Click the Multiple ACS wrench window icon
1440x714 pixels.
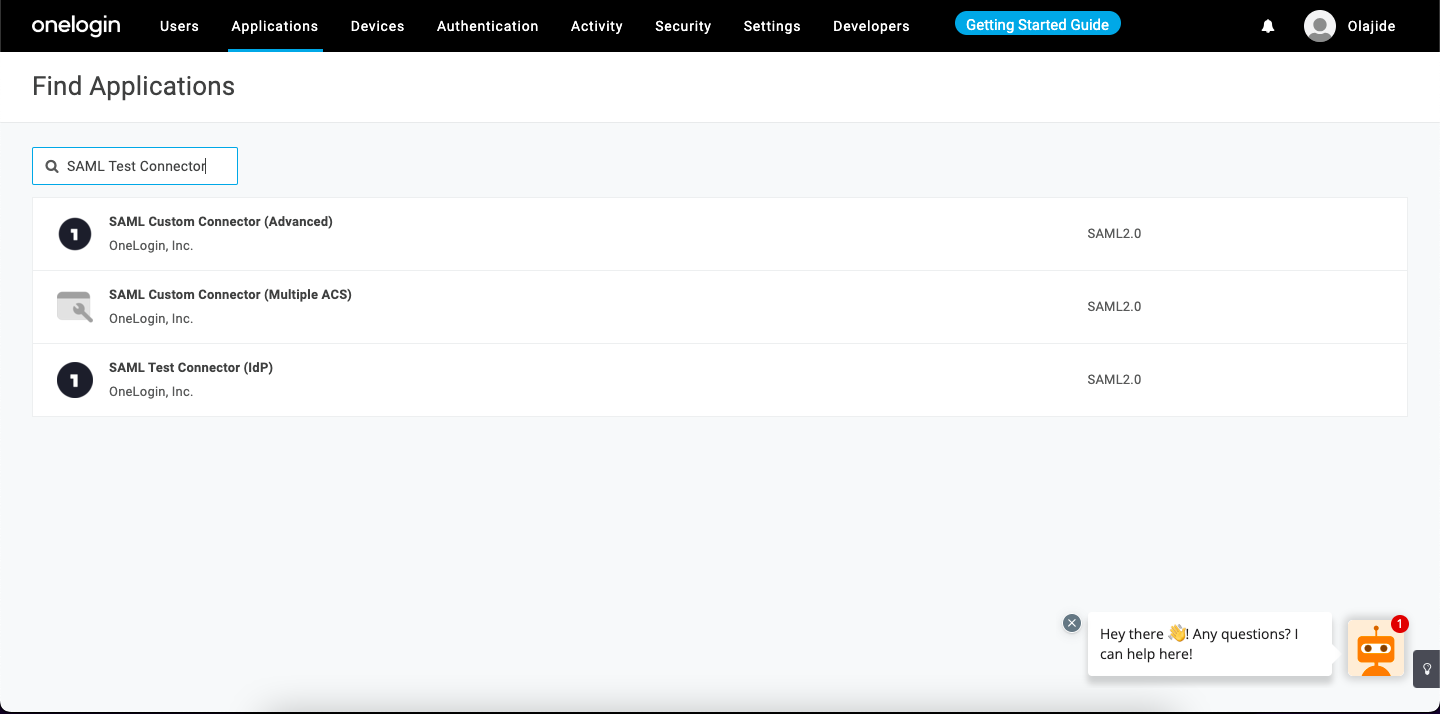(75, 307)
